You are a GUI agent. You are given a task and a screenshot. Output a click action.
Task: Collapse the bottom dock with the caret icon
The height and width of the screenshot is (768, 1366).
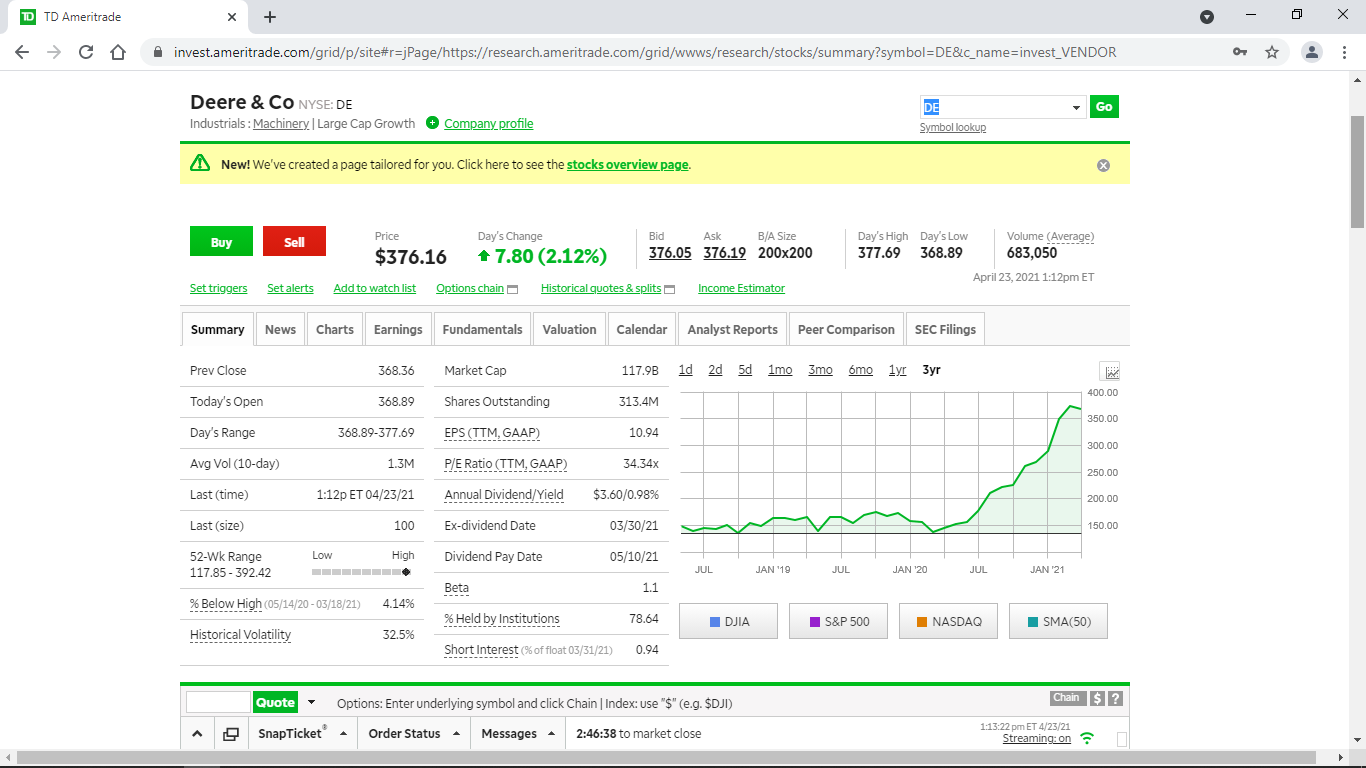tap(196, 734)
